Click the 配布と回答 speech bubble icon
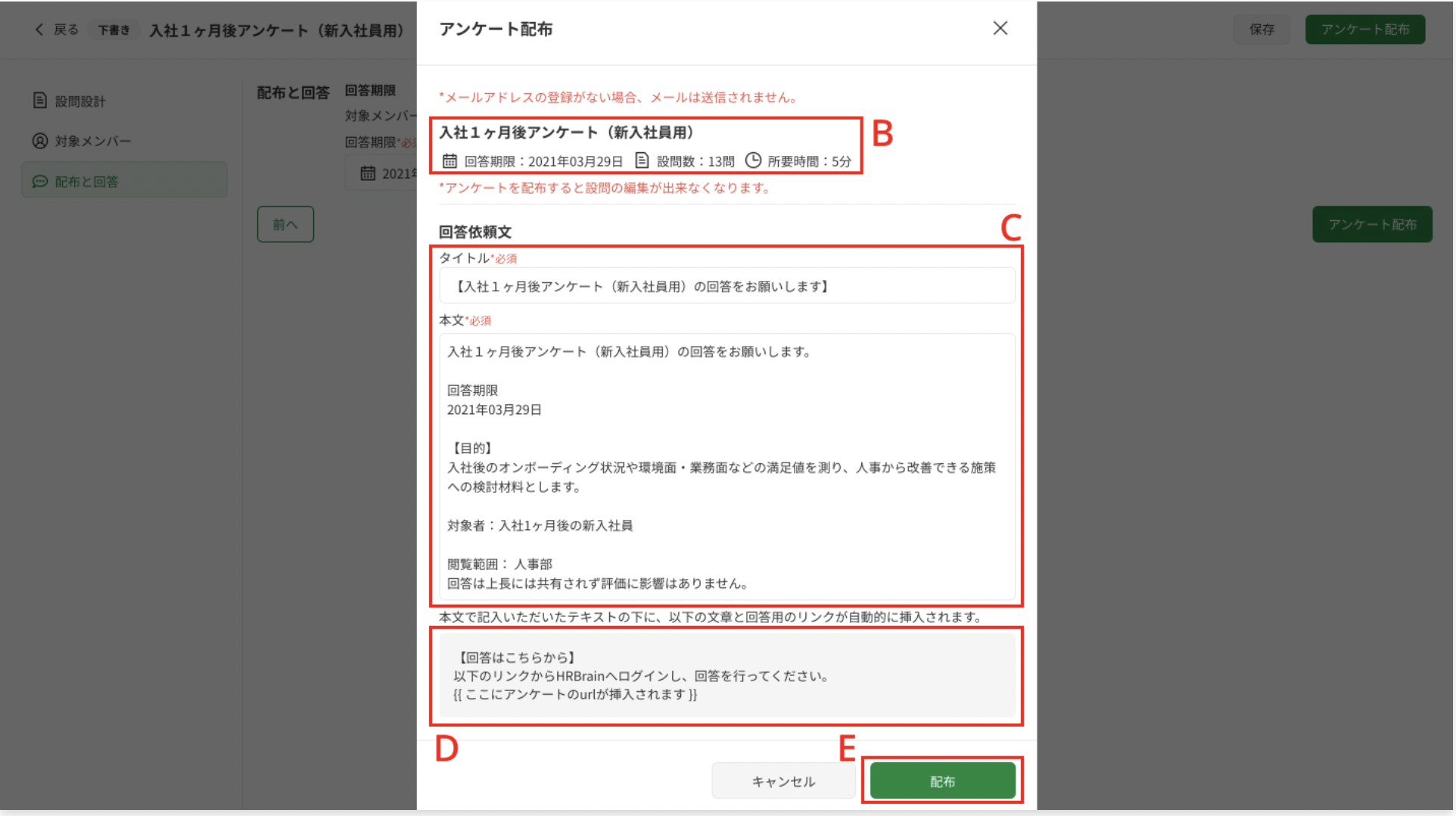The image size is (1456, 816). 40,181
